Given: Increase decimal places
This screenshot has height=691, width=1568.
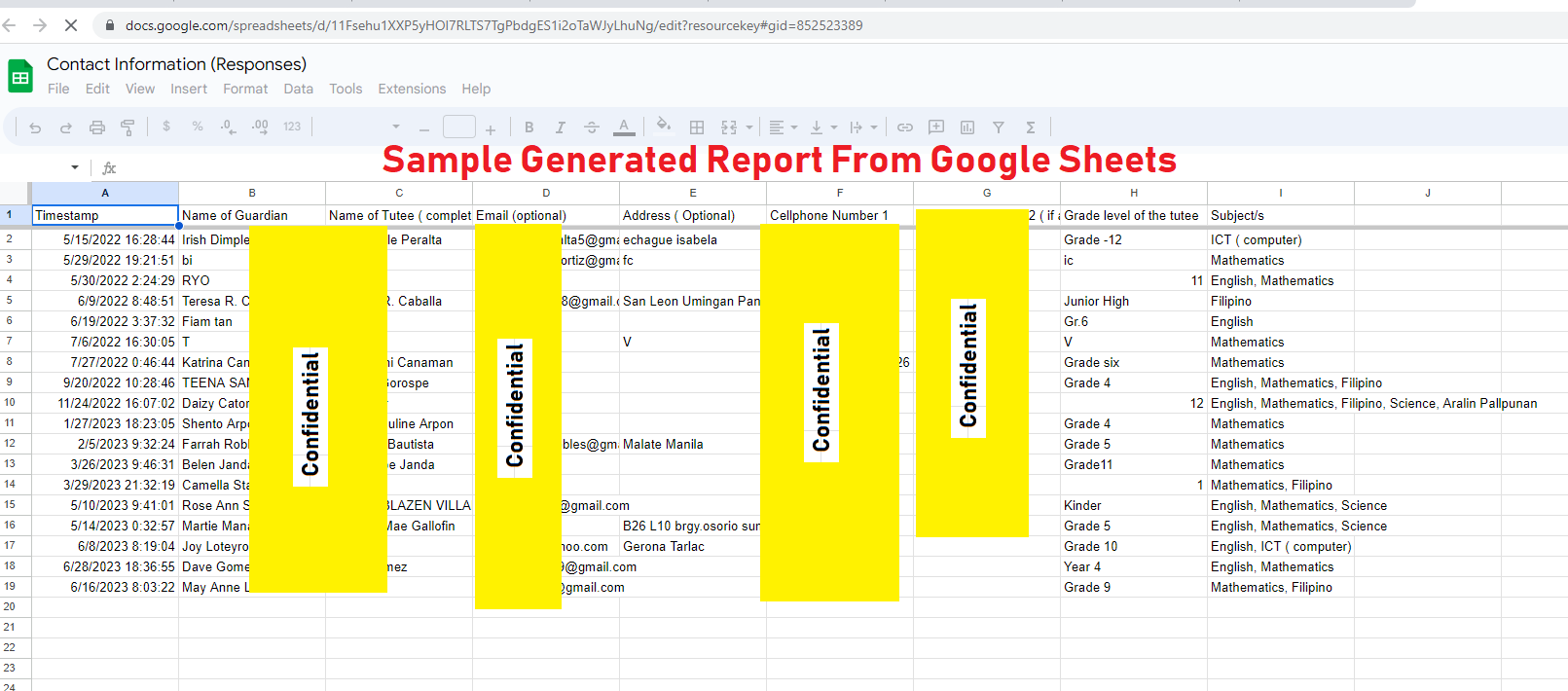Looking at the screenshot, I should [260, 127].
